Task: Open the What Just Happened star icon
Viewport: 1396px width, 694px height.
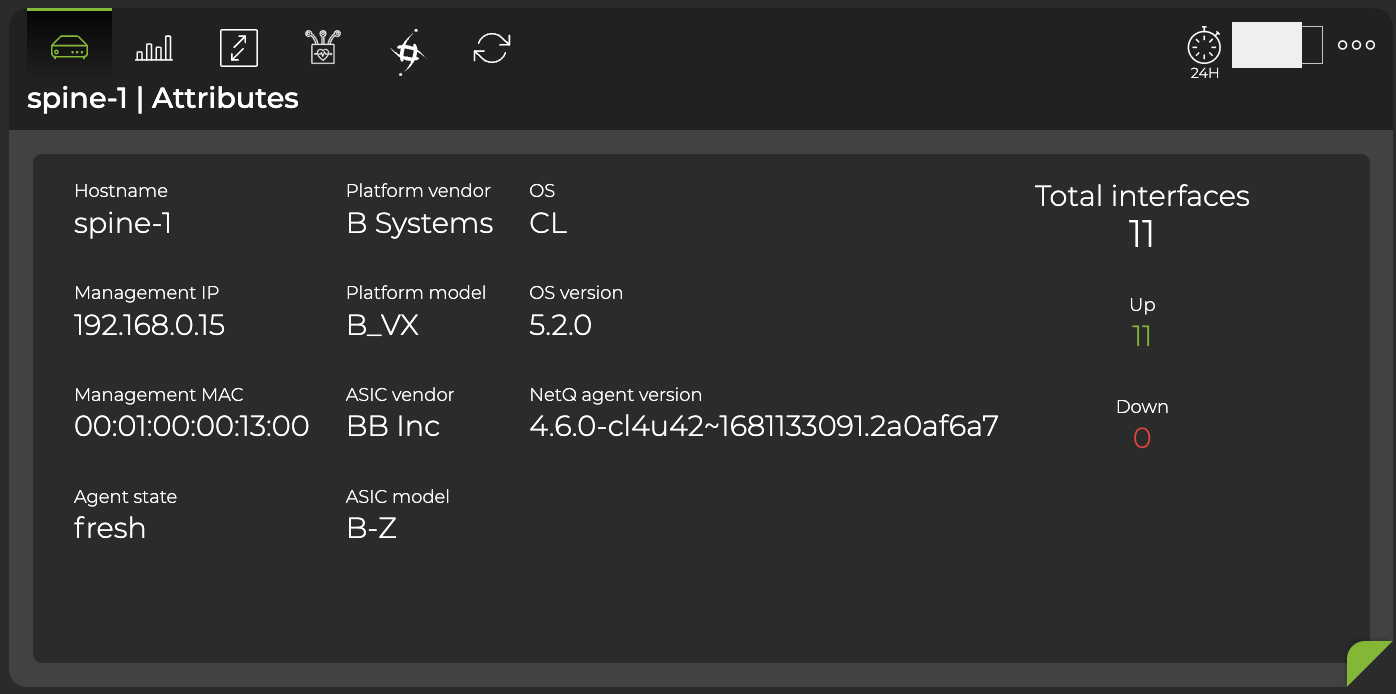Action: tap(406, 45)
